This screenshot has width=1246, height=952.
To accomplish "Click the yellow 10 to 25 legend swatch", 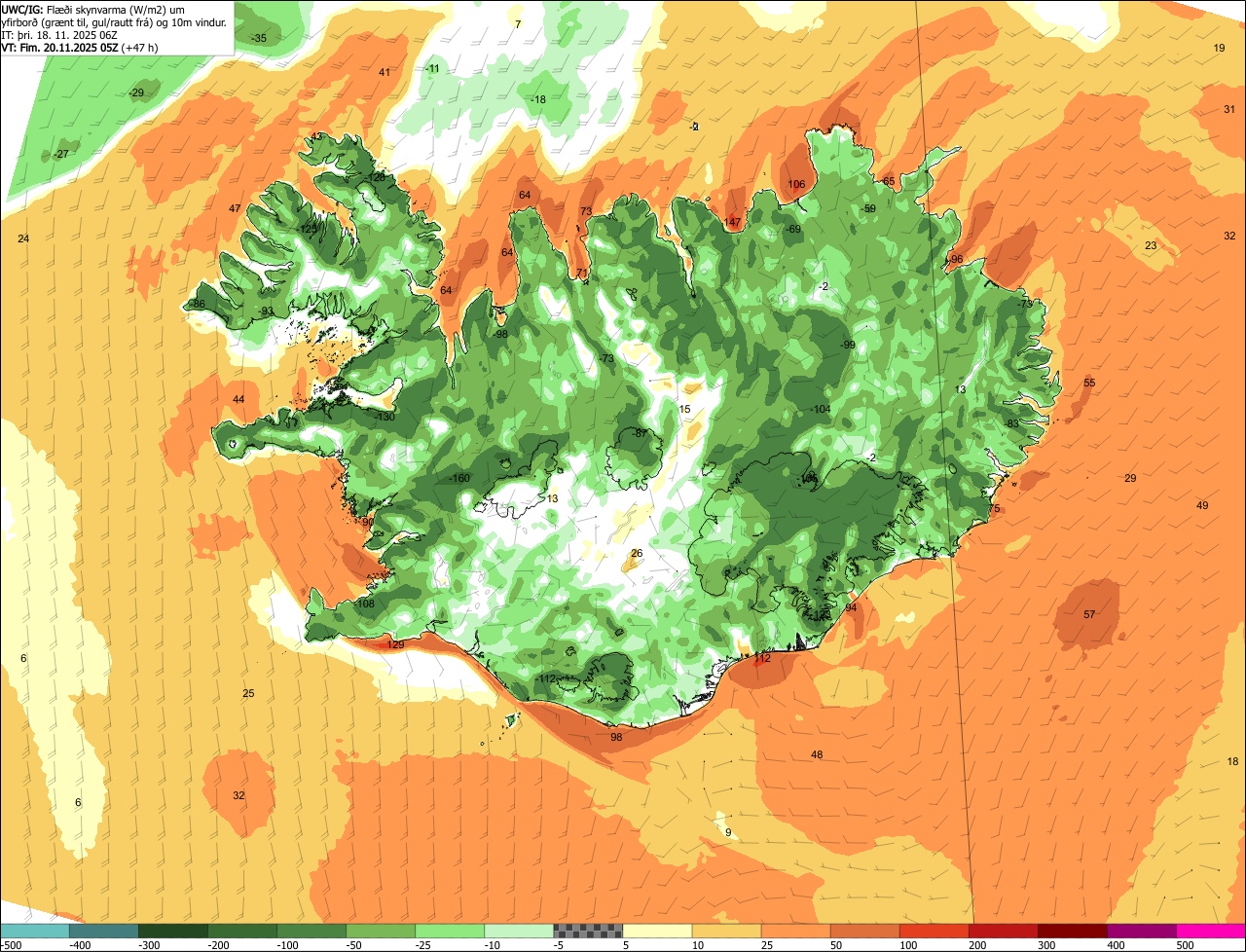I will [726, 931].
